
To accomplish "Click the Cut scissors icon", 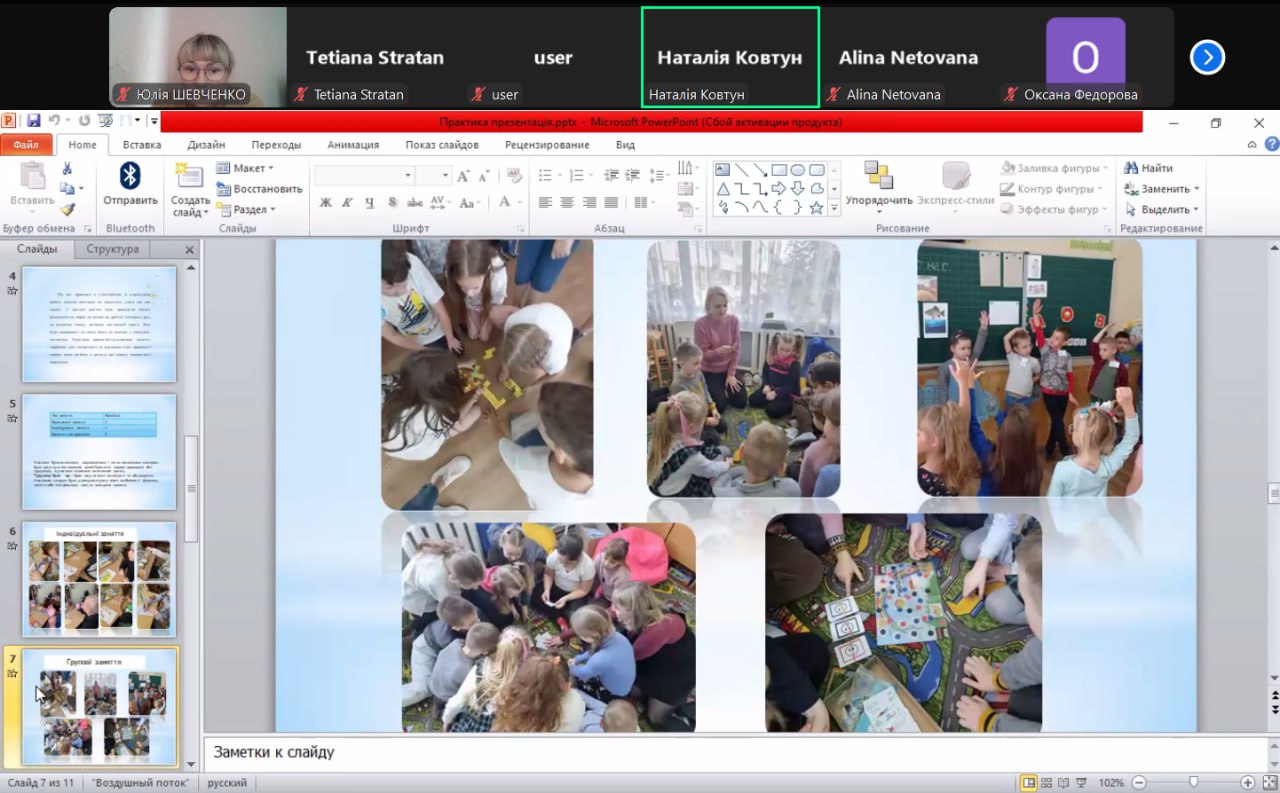I will point(67,168).
